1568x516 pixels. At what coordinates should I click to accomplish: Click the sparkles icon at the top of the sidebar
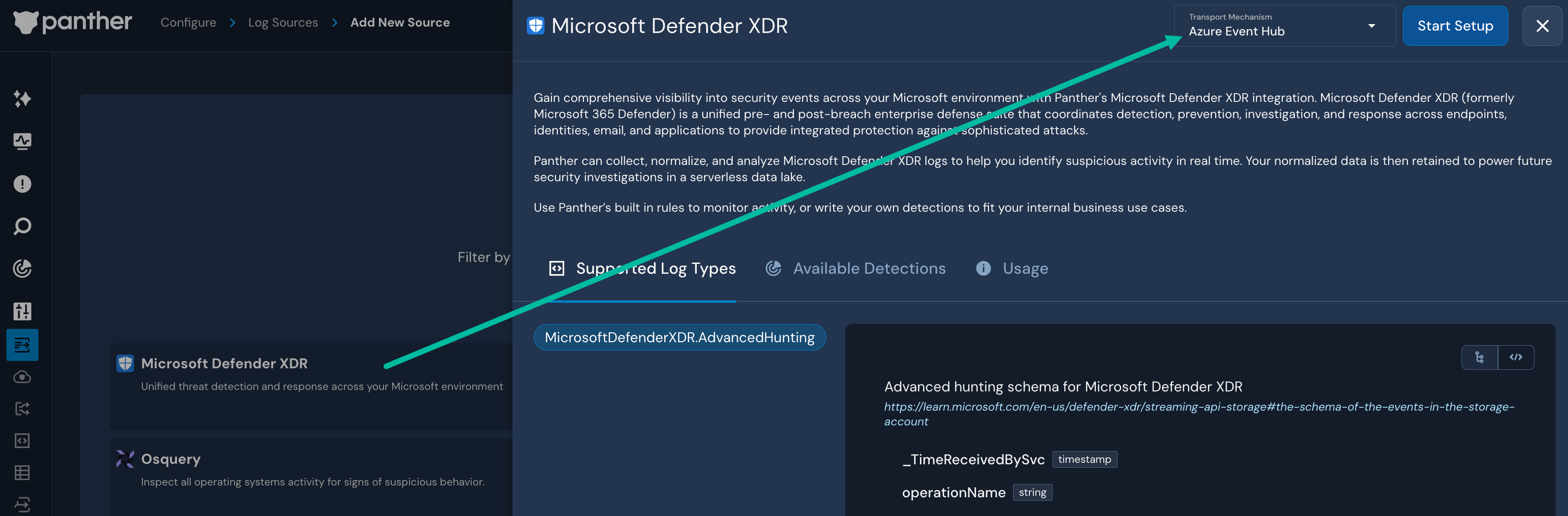(23, 98)
